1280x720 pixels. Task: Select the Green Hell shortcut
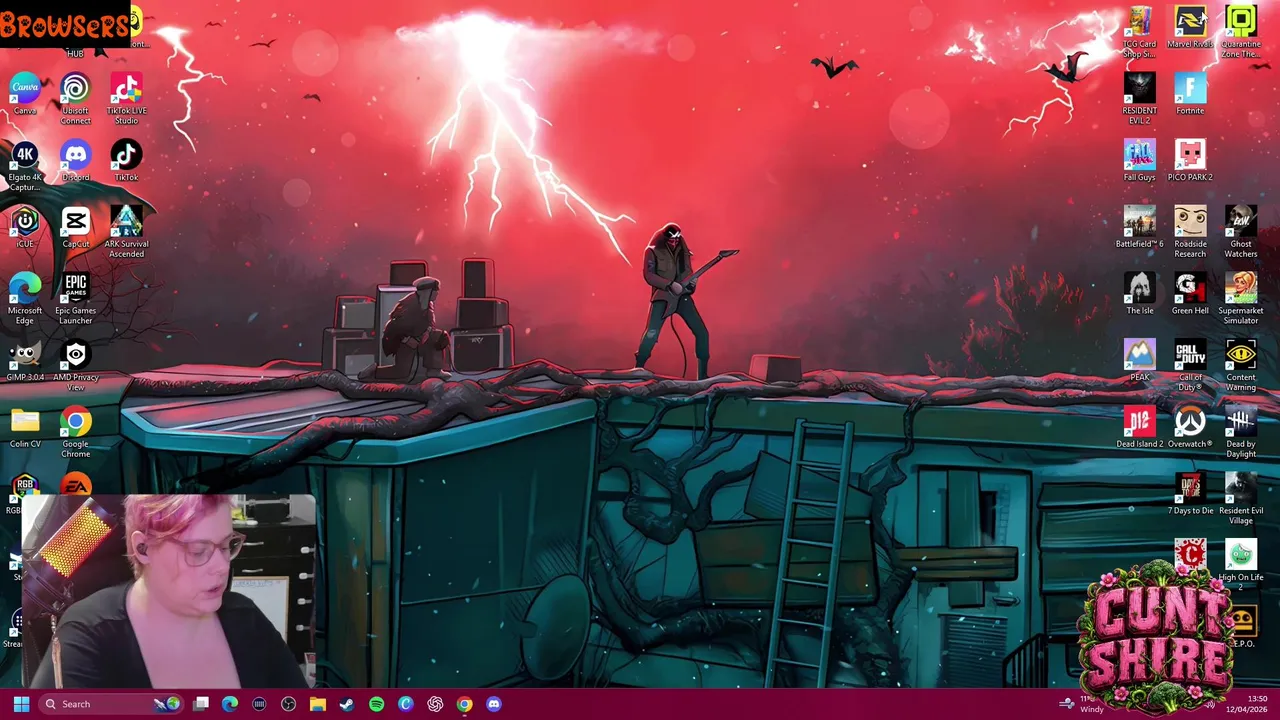tap(1190, 294)
